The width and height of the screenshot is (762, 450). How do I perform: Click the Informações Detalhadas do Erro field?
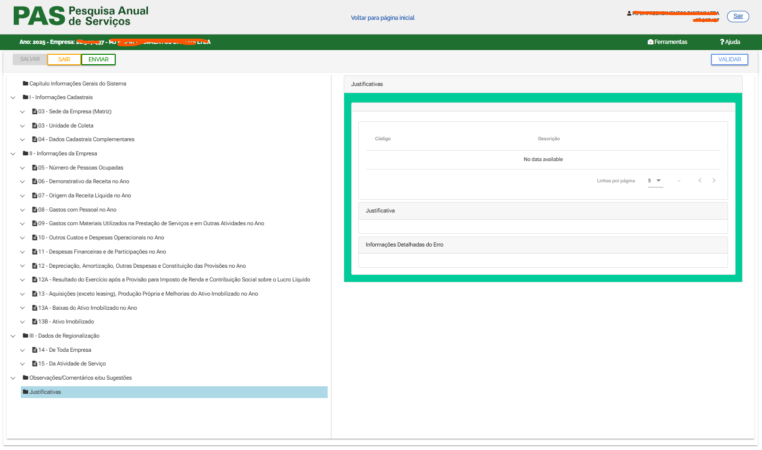(543, 260)
